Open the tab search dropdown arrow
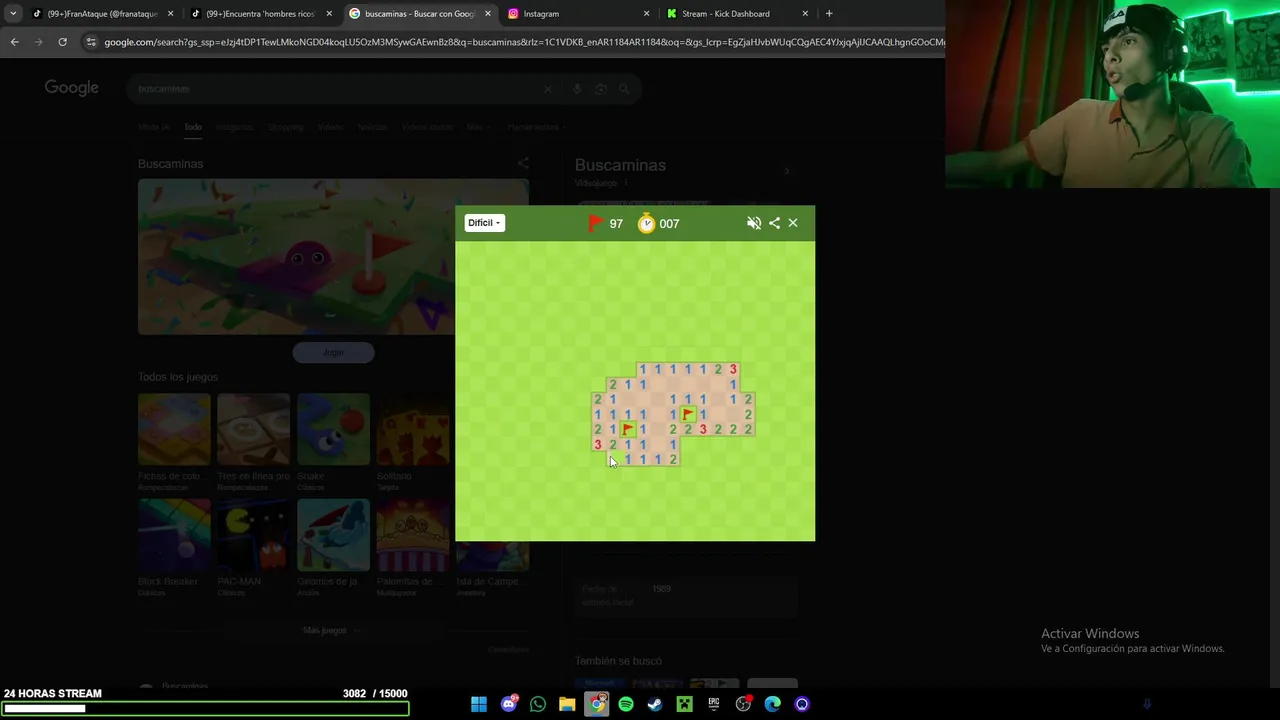1280x720 pixels. tap(12, 14)
